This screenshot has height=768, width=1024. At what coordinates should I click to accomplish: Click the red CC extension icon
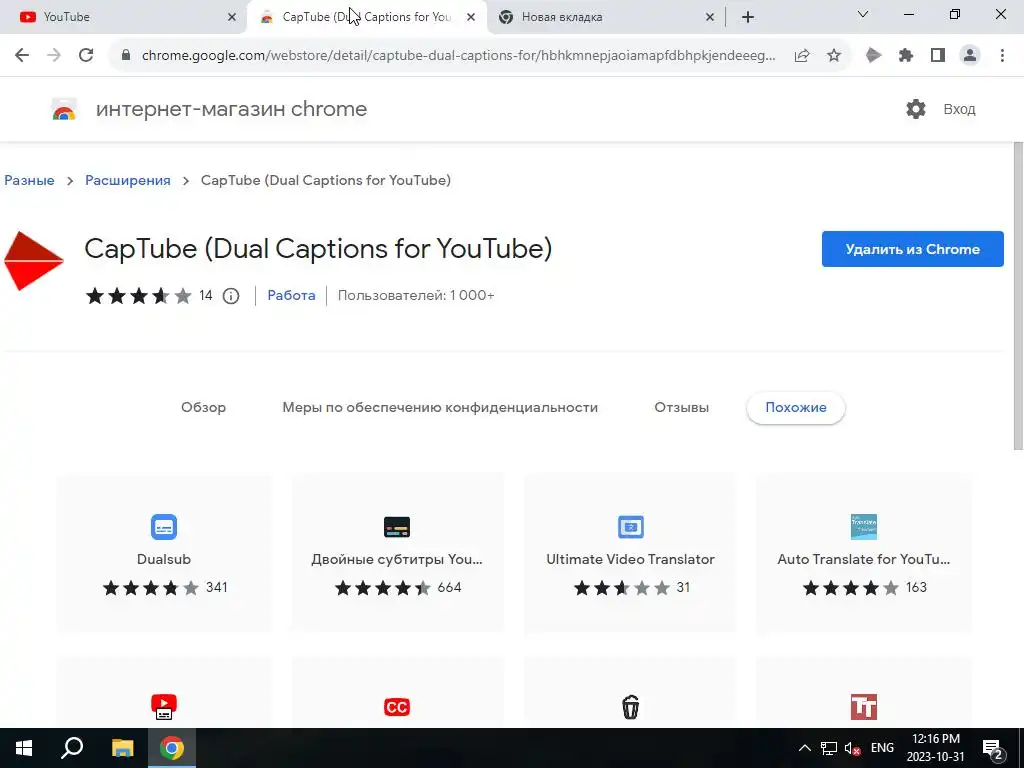[397, 707]
